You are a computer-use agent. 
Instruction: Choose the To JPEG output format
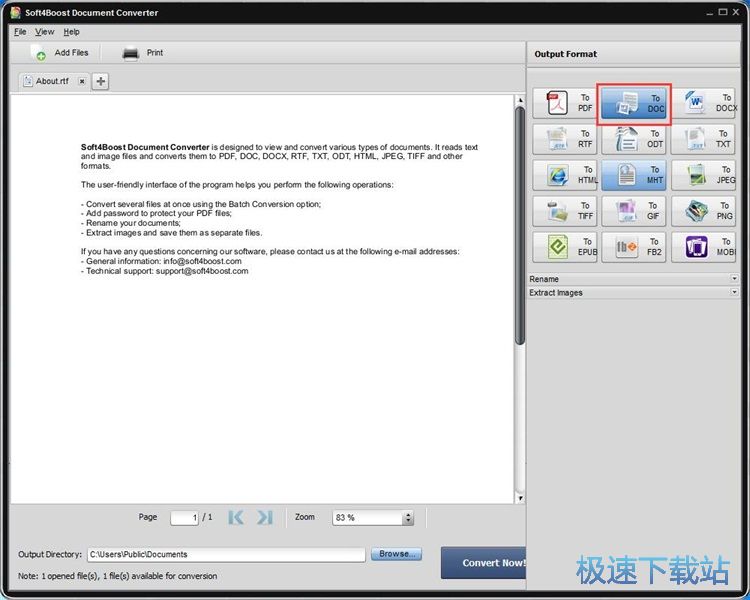pyautogui.click(x=704, y=175)
